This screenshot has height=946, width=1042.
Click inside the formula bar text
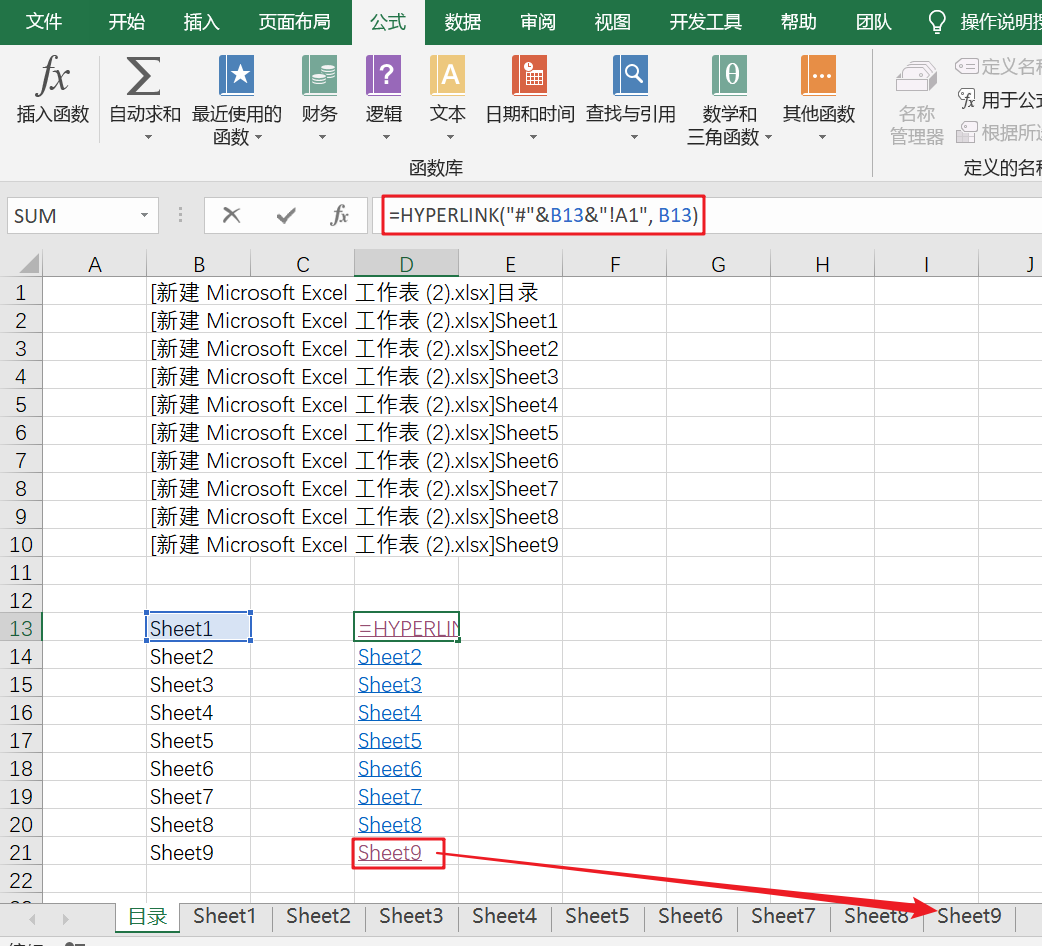click(543, 215)
